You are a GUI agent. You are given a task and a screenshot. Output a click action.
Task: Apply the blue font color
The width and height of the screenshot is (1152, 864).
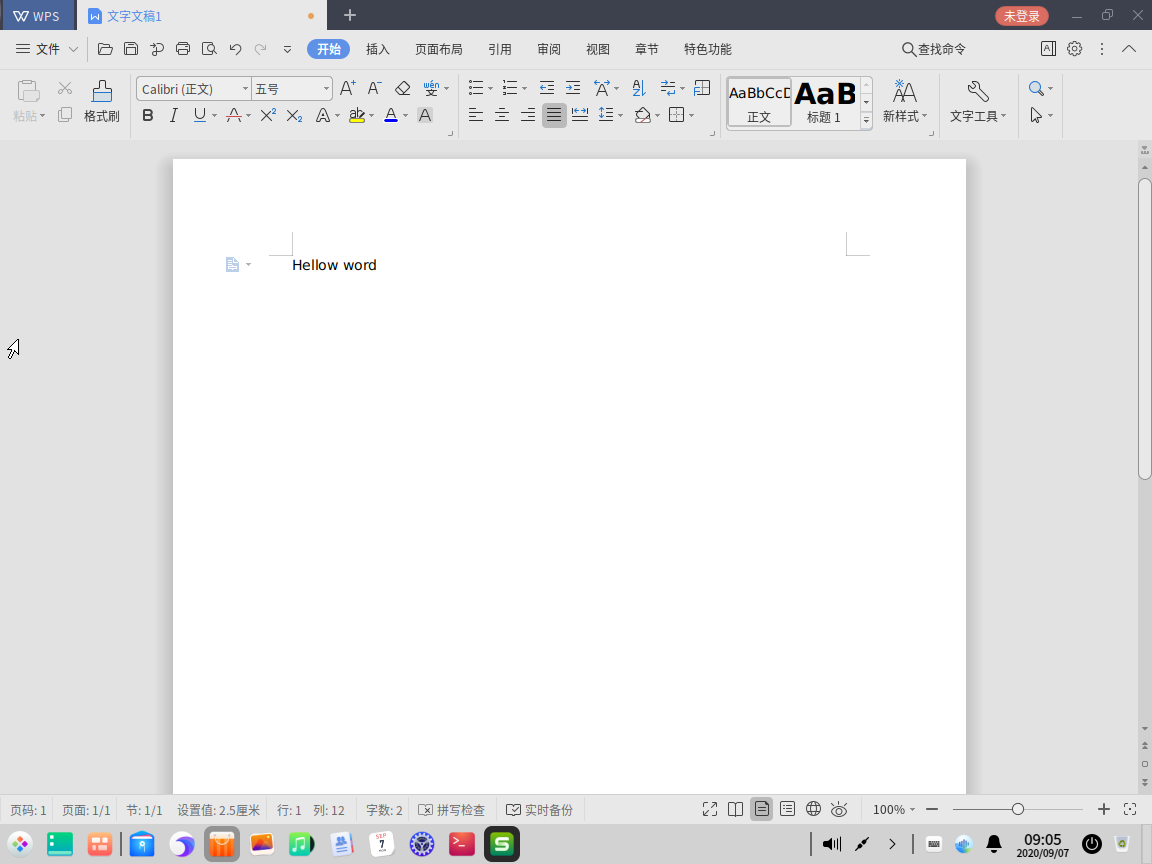(391, 115)
